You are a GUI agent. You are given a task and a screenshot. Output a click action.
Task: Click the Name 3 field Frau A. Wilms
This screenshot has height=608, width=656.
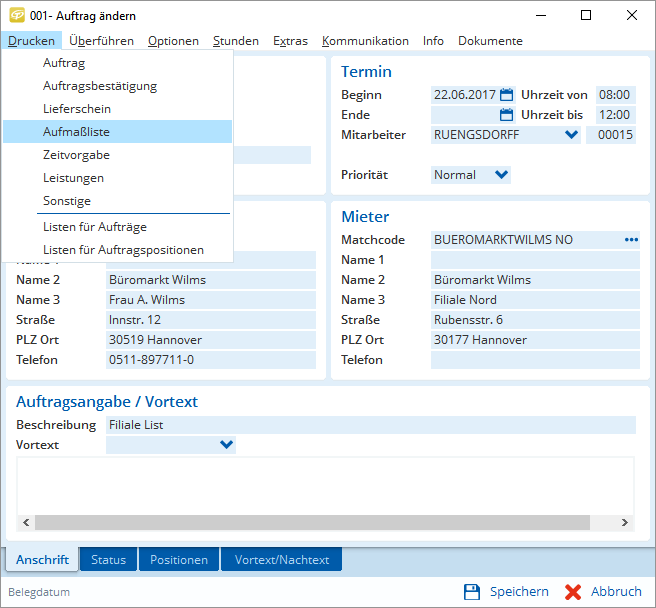pos(211,300)
